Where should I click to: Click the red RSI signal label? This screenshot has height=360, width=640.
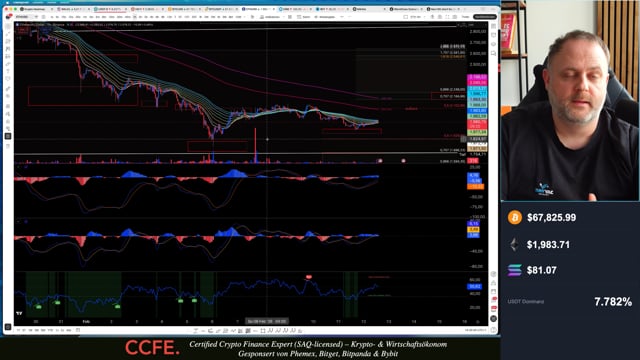tap(309, 277)
